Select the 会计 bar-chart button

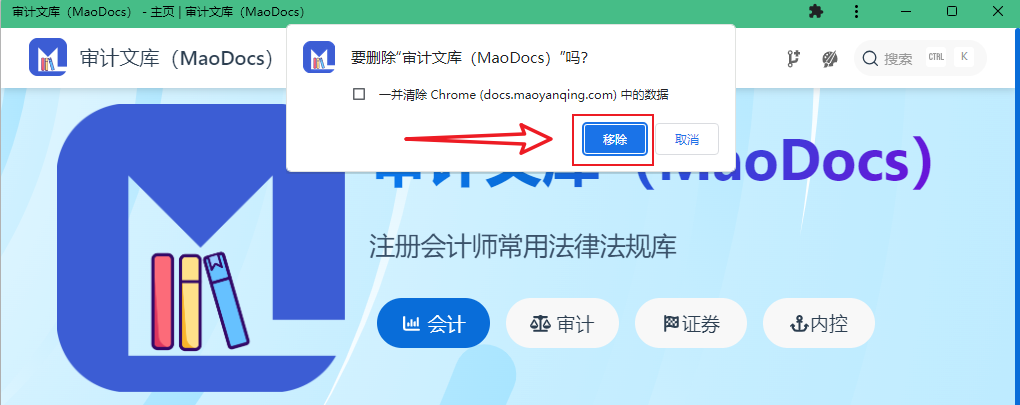[x=433, y=323]
